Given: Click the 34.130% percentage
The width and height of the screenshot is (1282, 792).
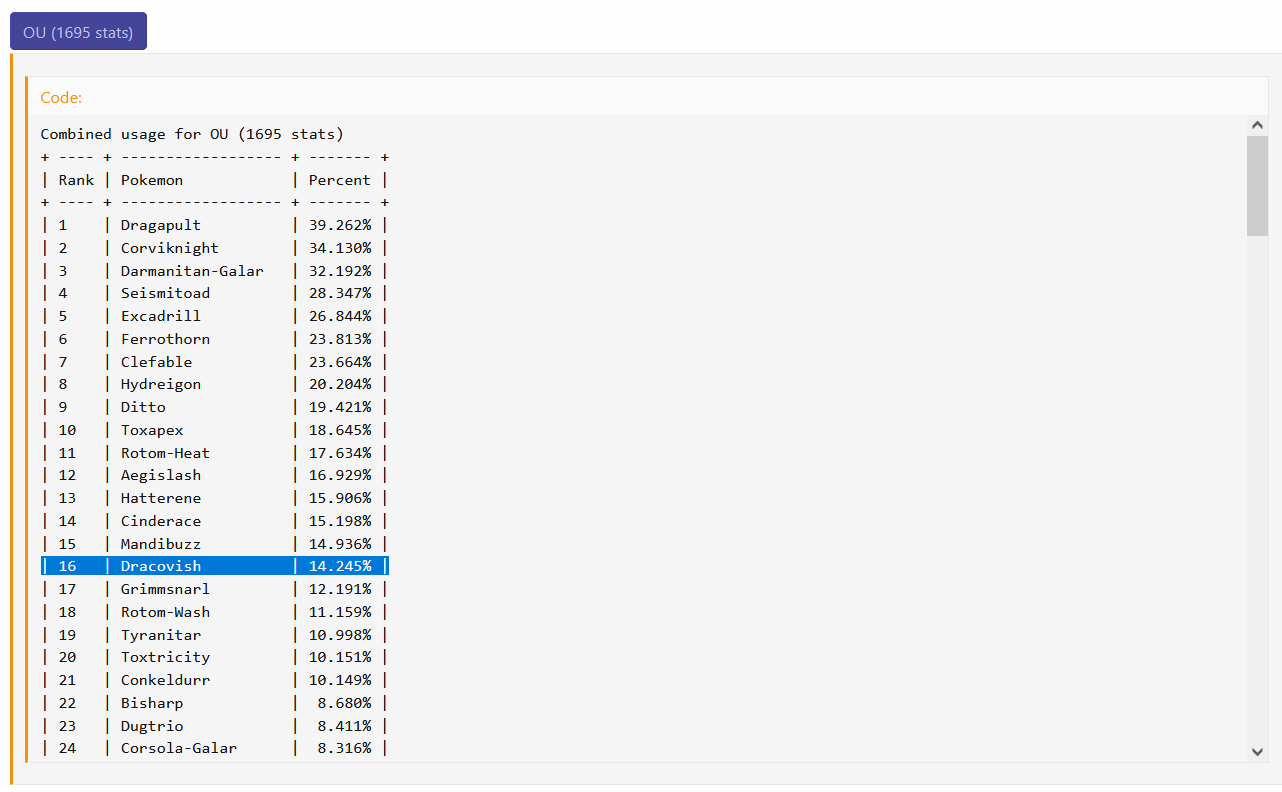Looking at the screenshot, I should pyautogui.click(x=340, y=248).
